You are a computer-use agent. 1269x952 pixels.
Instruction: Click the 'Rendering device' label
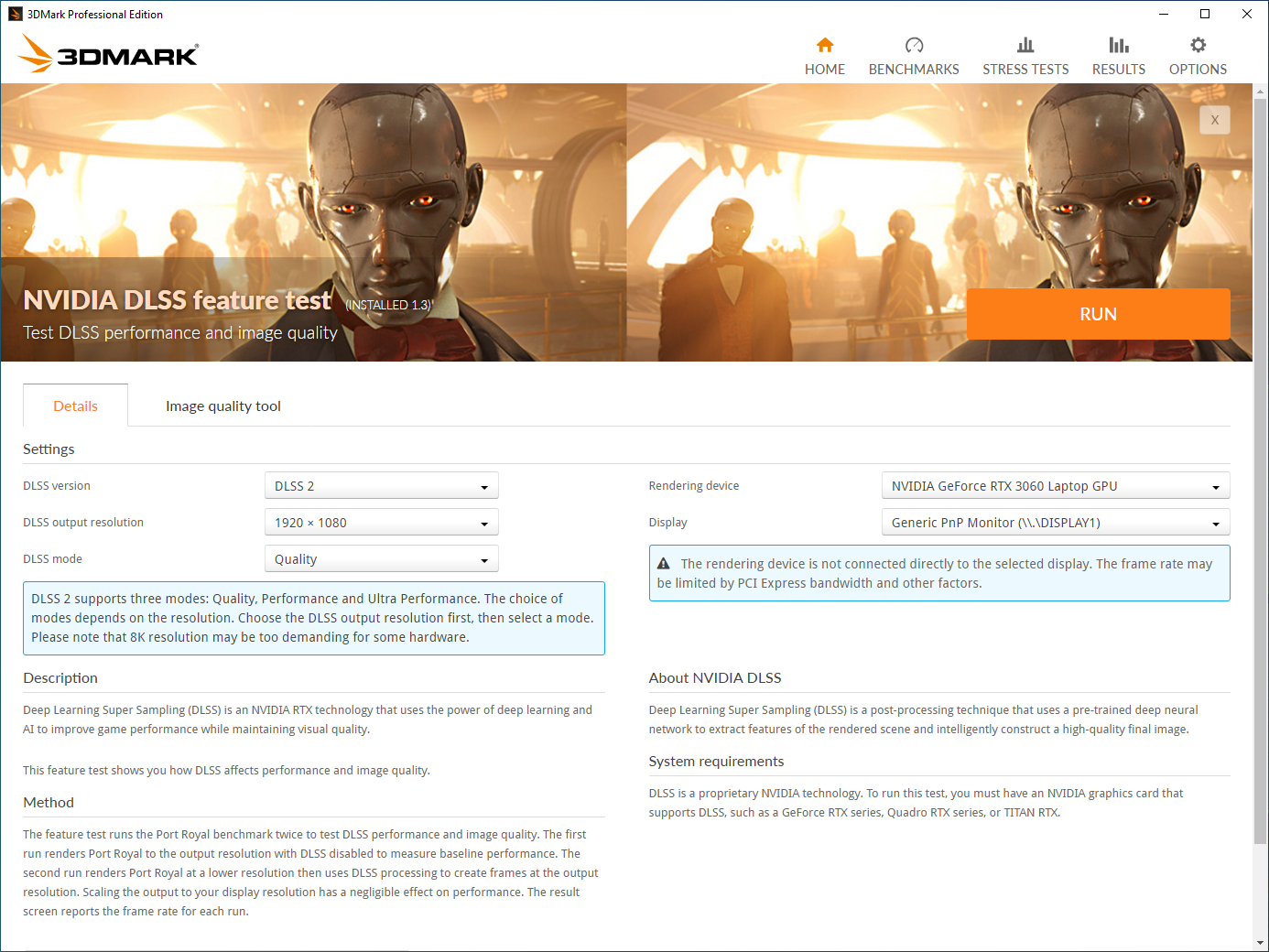click(x=693, y=486)
